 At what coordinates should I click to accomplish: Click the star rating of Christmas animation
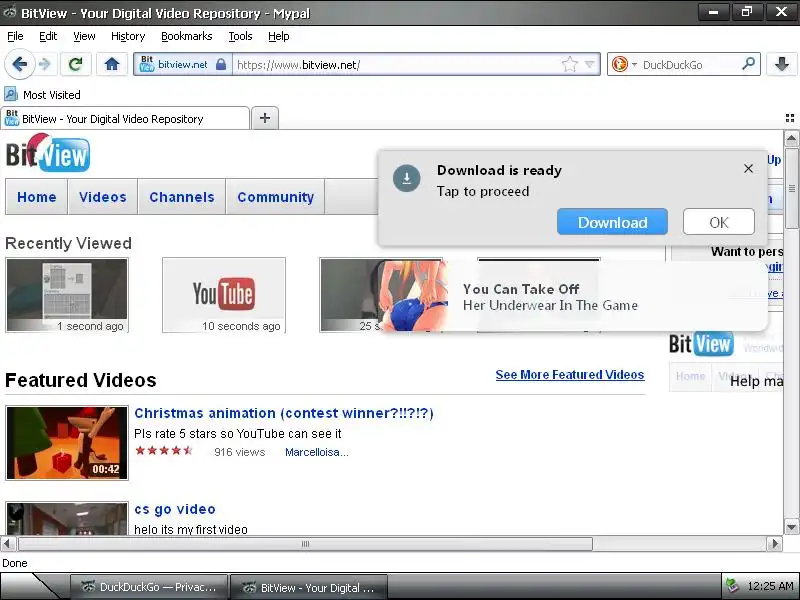[x=164, y=451]
